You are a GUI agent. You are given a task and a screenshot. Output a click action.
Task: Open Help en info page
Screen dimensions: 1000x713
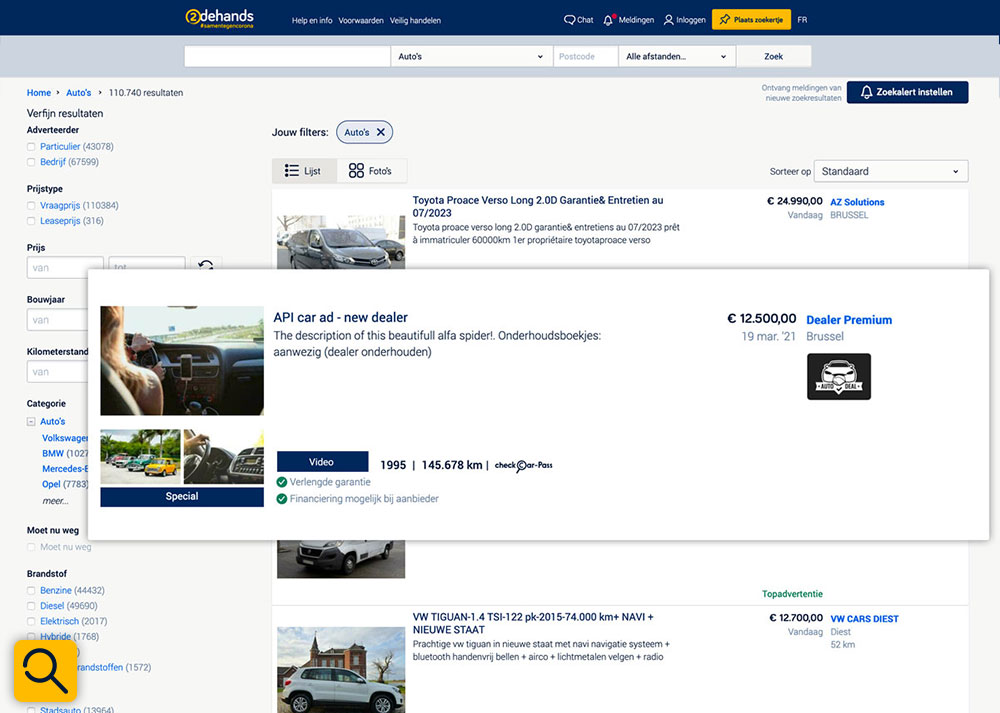click(312, 20)
